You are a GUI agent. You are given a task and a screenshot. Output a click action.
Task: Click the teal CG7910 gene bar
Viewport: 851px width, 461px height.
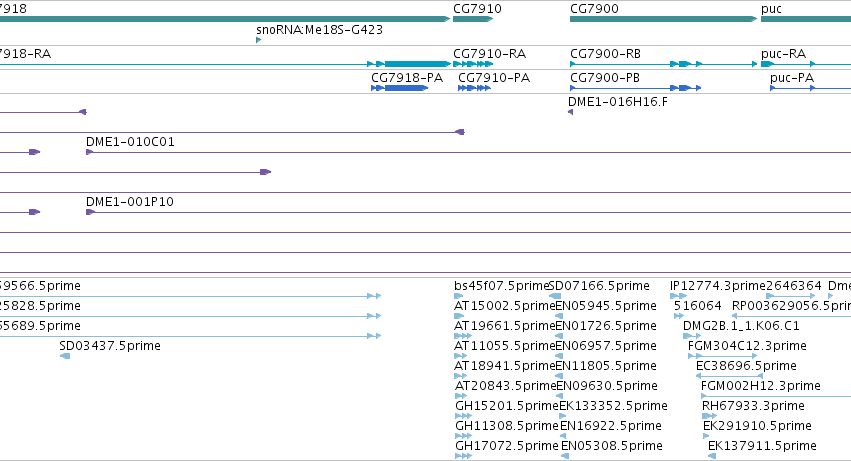(473, 19)
